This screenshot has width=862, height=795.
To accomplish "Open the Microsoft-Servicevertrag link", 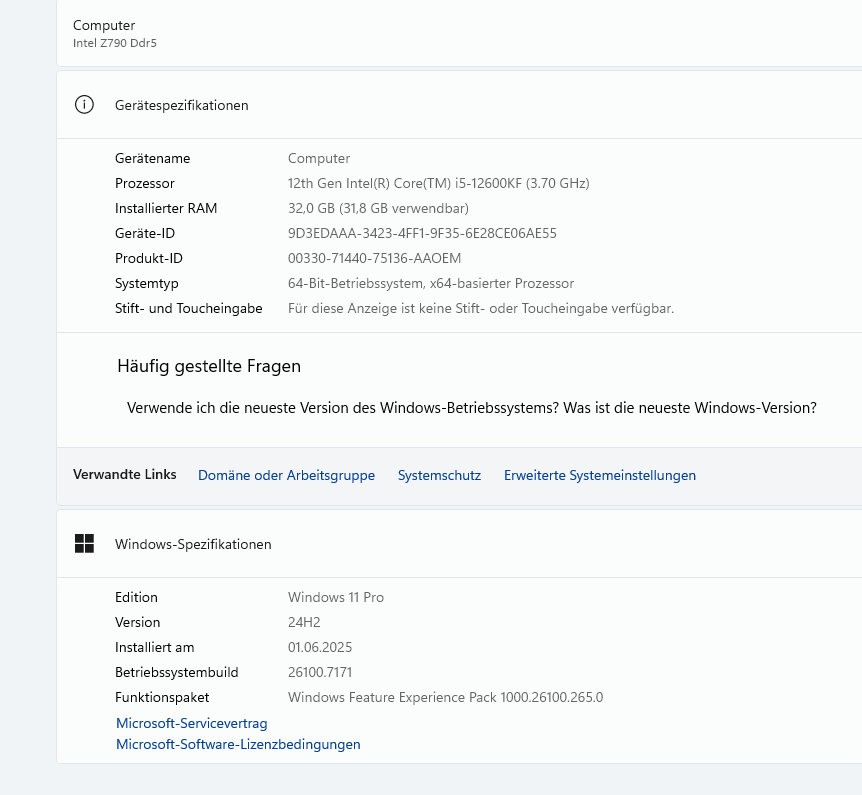I will (191, 723).
